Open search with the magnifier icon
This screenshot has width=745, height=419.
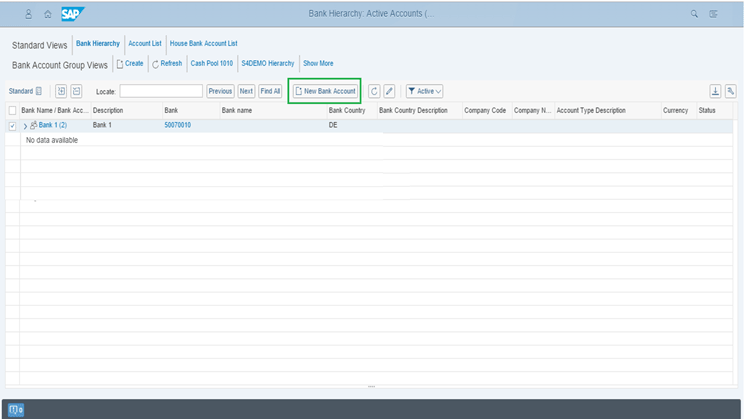pyautogui.click(x=695, y=14)
